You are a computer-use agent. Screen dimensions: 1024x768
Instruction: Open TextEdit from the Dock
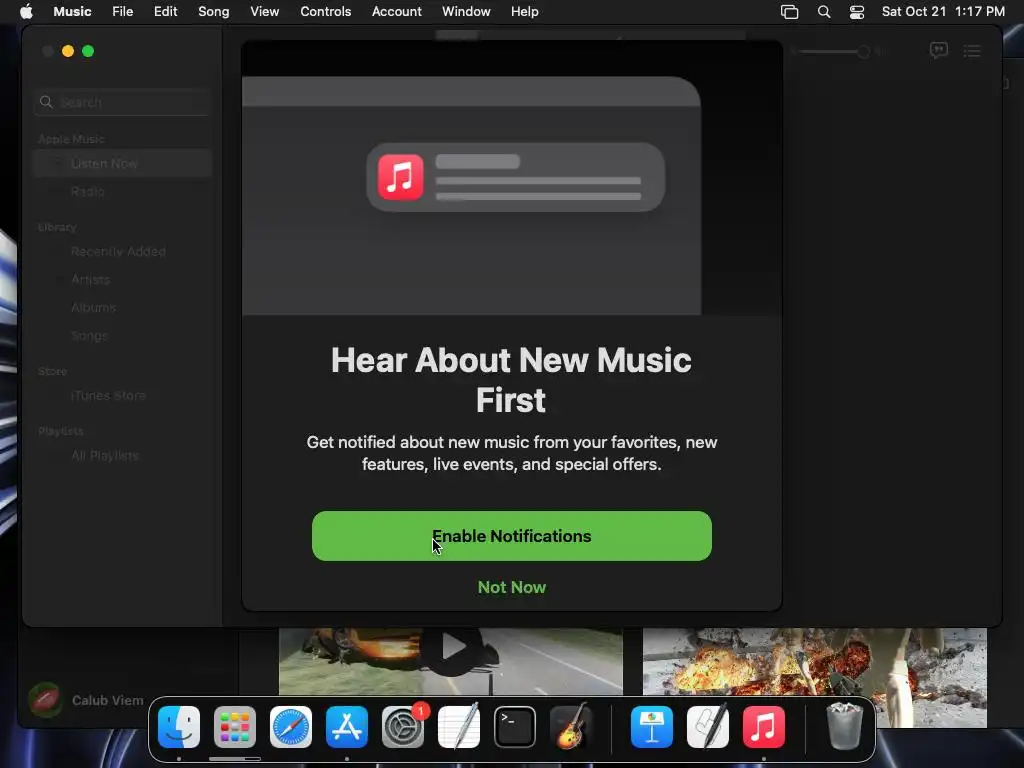[x=459, y=727]
